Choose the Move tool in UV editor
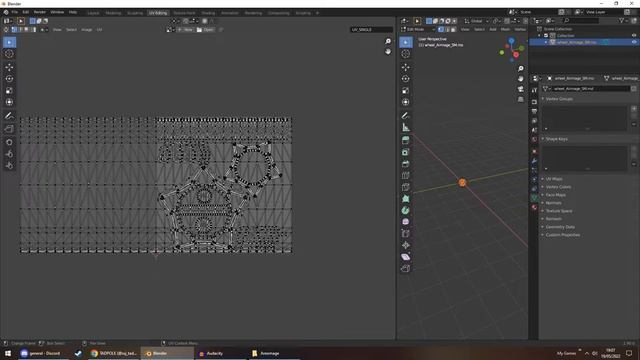Viewport: 640px width, 360px height. pyautogui.click(x=9, y=67)
